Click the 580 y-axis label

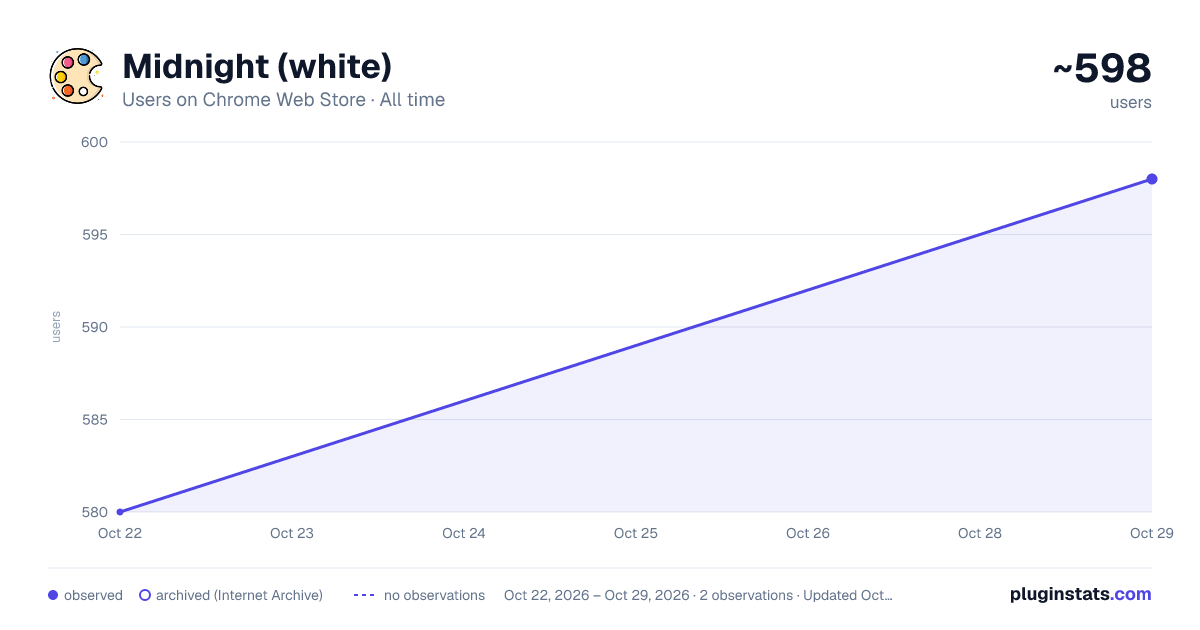94,512
